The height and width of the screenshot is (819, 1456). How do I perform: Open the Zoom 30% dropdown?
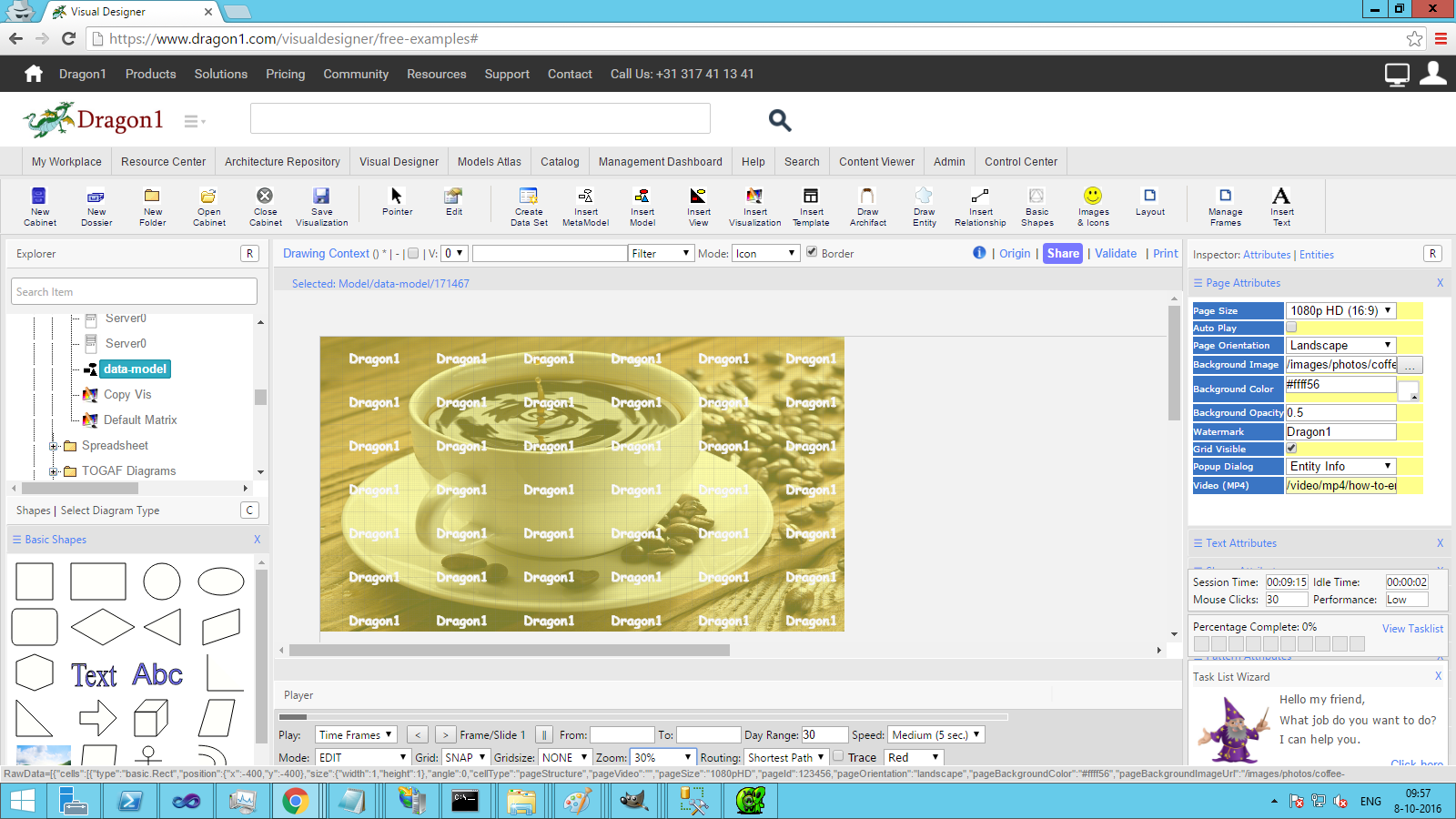[x=663, y=757]
